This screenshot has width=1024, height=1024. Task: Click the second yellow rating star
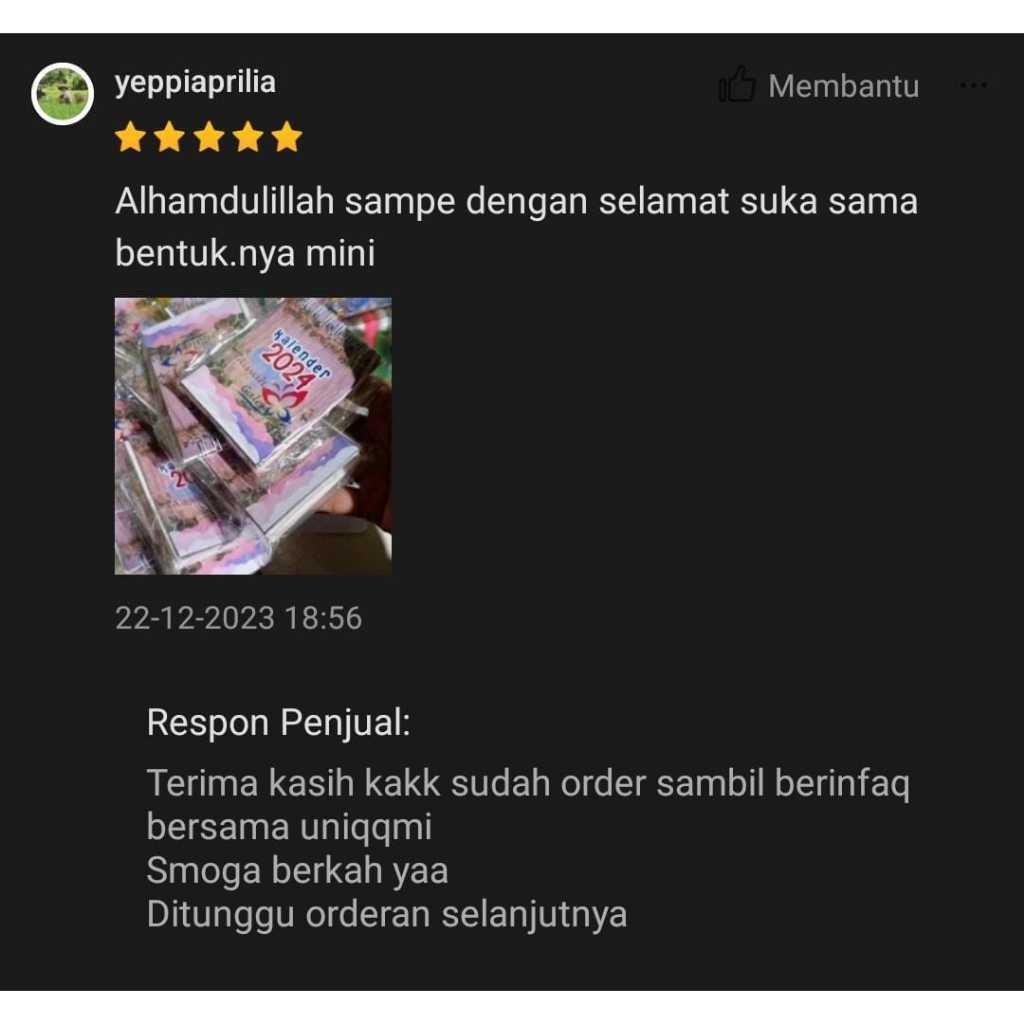(x=170, y=137)
